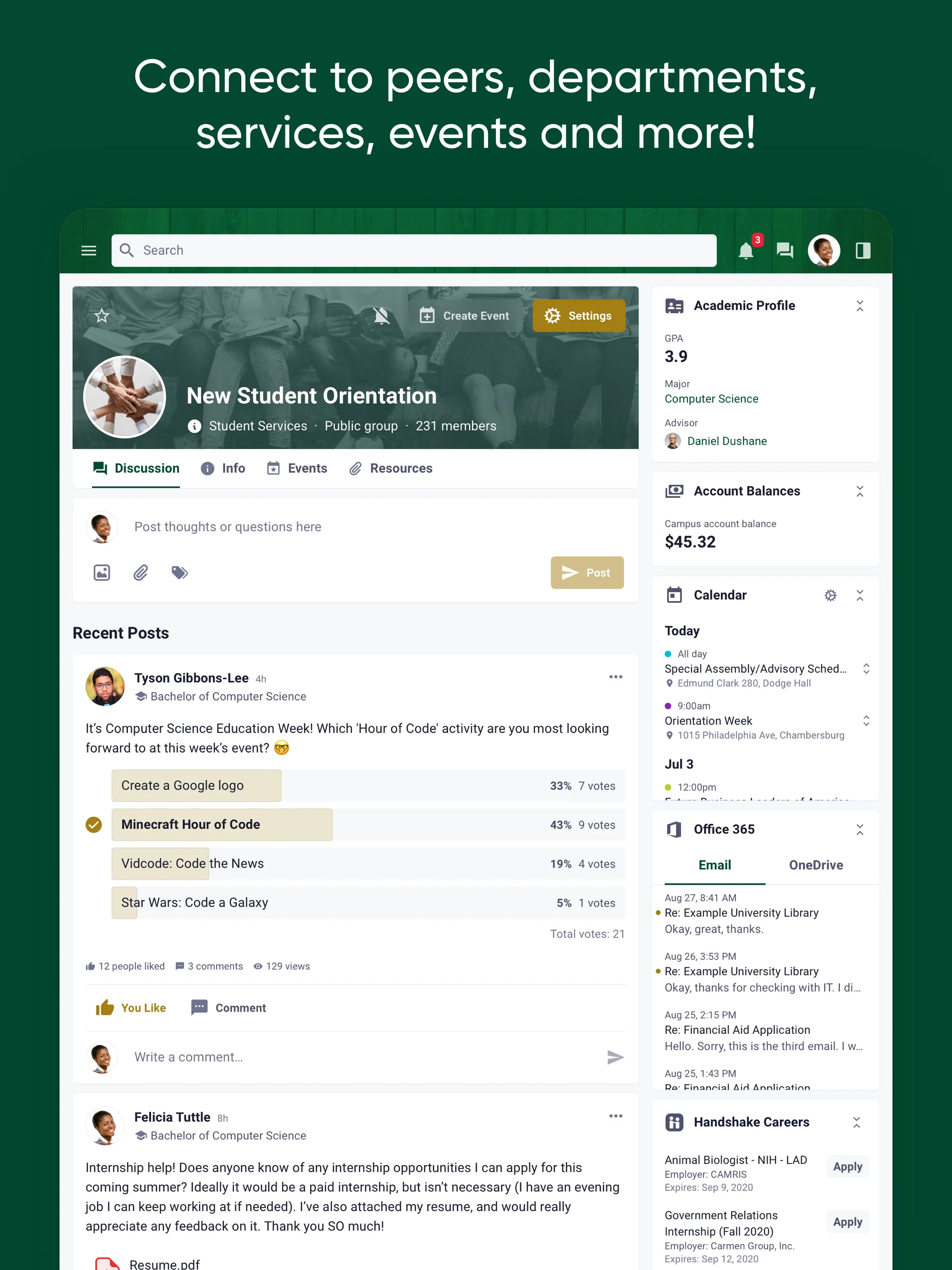Screen dimensions: 952x1270
Task: Switch to OneDrive tab in Office 365
Action: pos(816,864)
